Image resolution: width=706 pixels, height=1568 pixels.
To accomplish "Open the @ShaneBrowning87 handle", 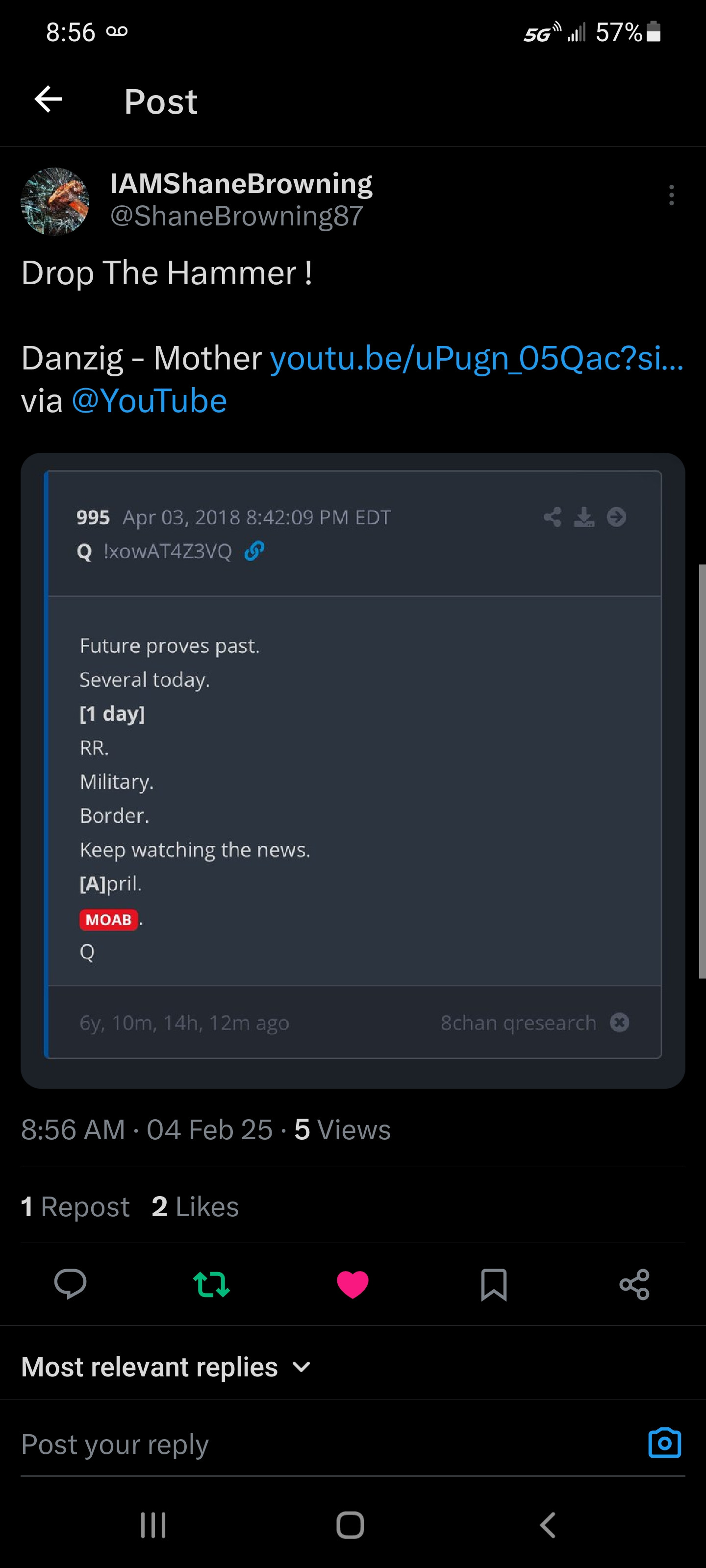I will pos(236,216).
